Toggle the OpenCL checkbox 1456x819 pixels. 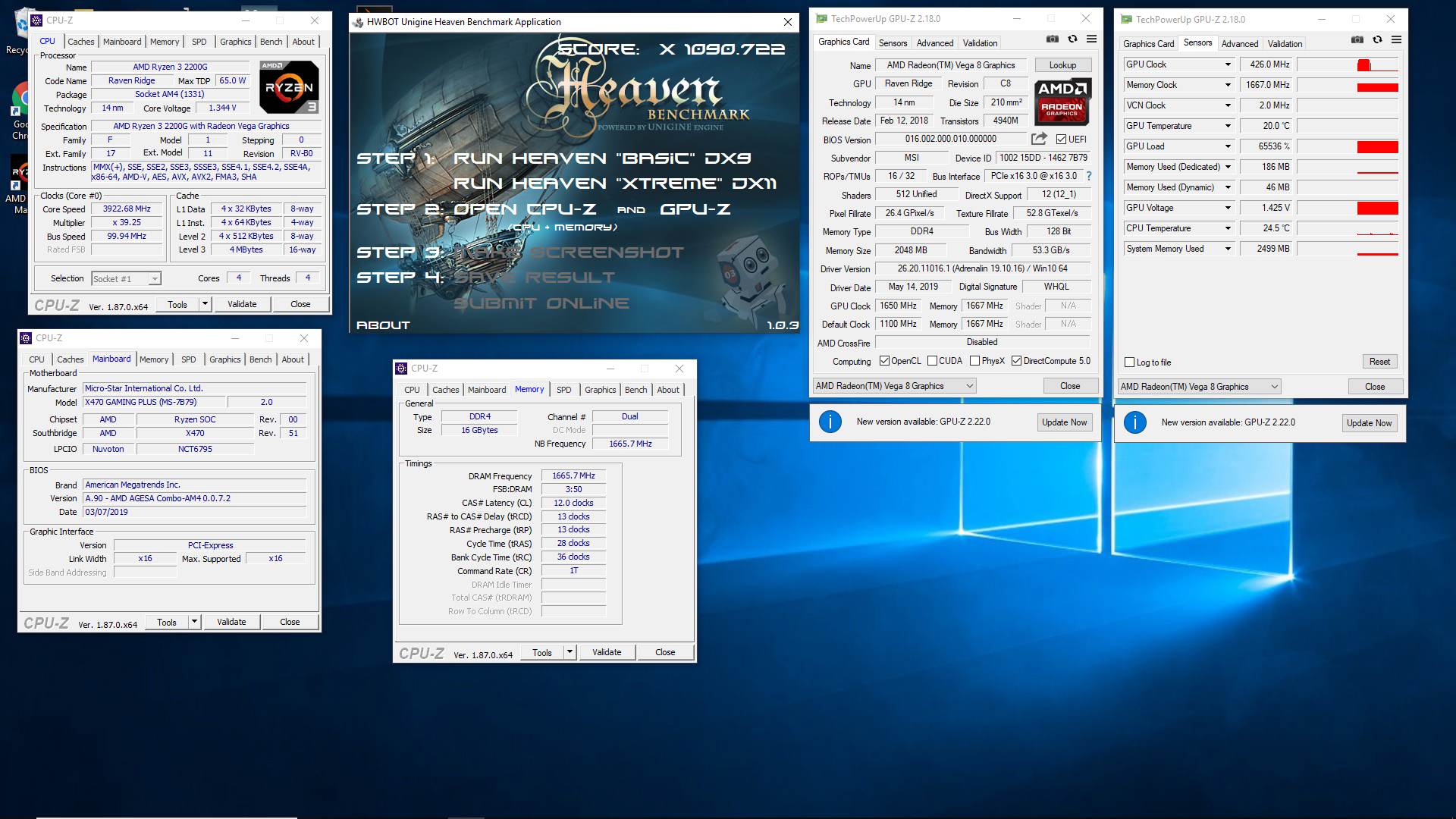[884, 361]
